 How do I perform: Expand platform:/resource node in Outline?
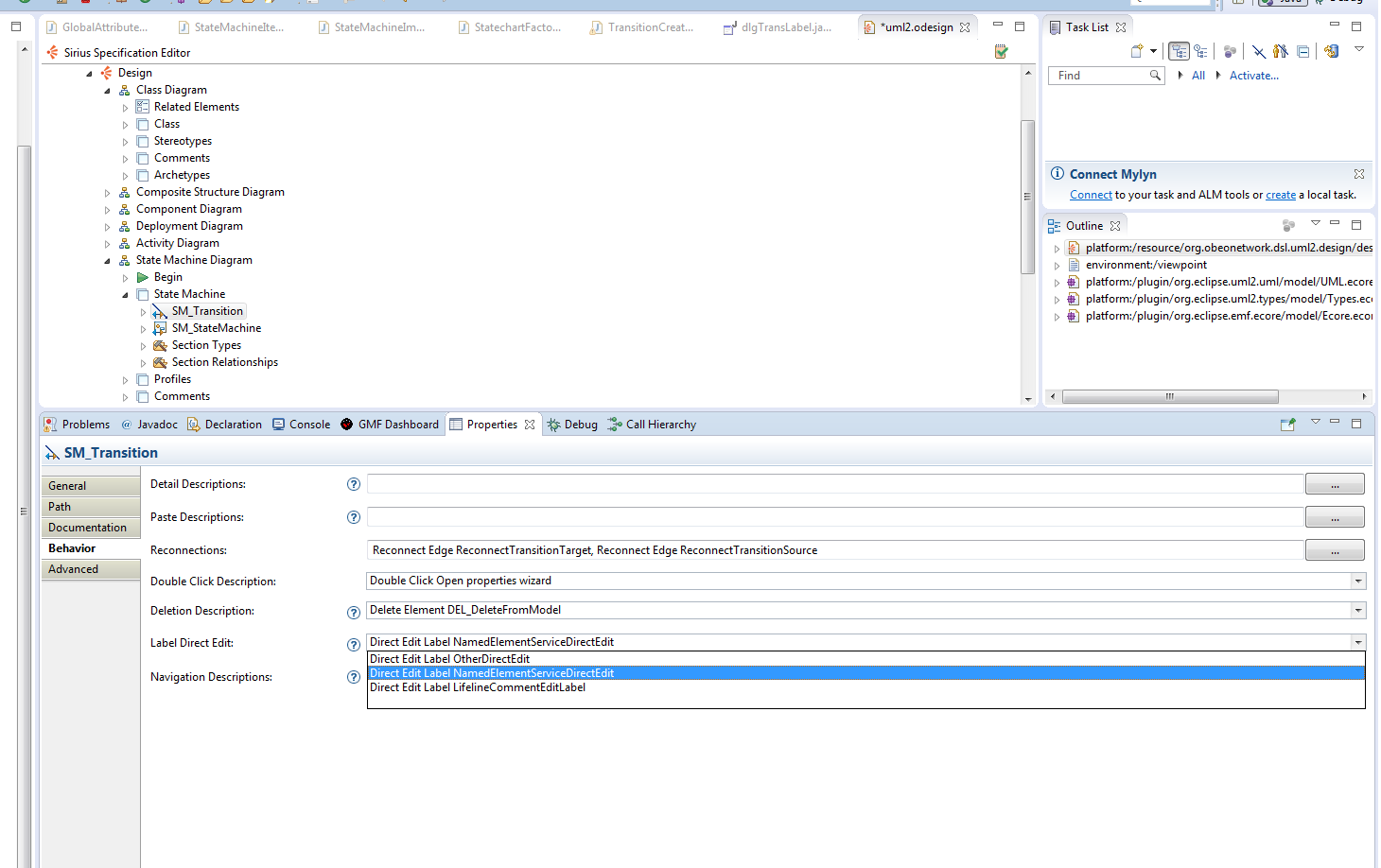[1057, 249]
